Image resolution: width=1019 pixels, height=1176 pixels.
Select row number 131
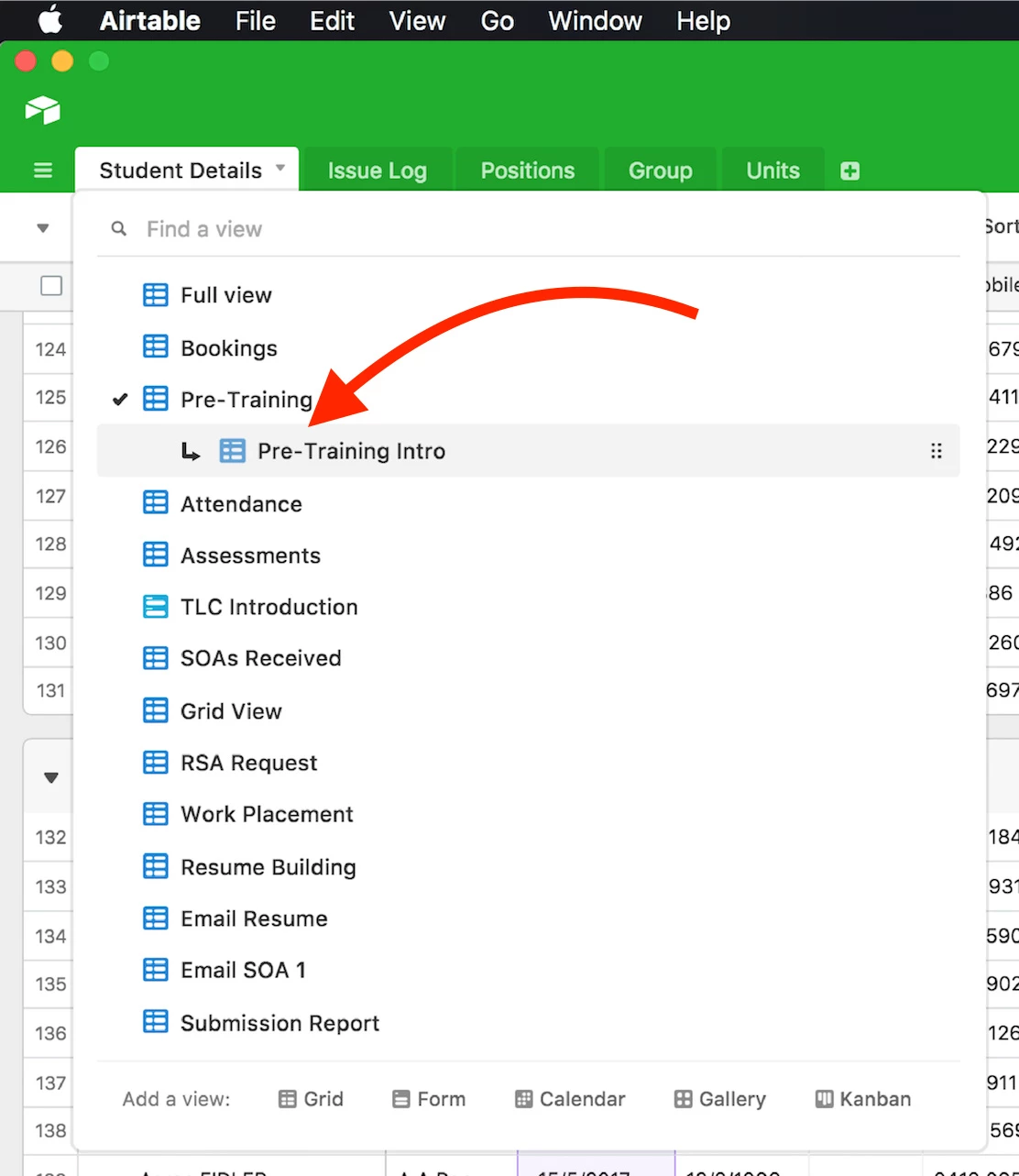tap(50, 690)
